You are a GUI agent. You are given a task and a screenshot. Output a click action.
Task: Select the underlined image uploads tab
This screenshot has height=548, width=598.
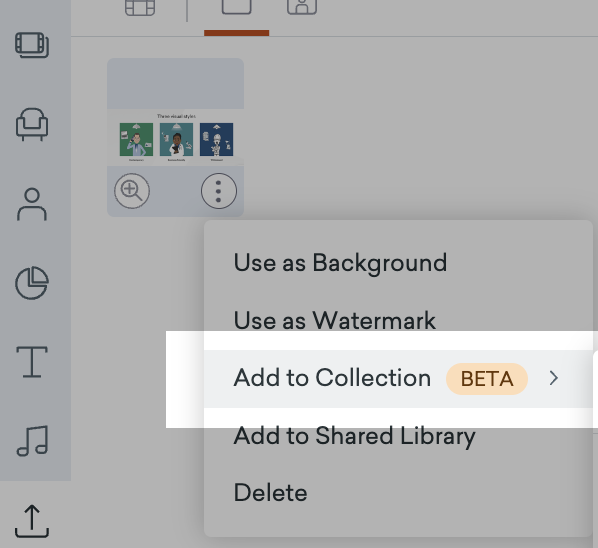[236, 8]
